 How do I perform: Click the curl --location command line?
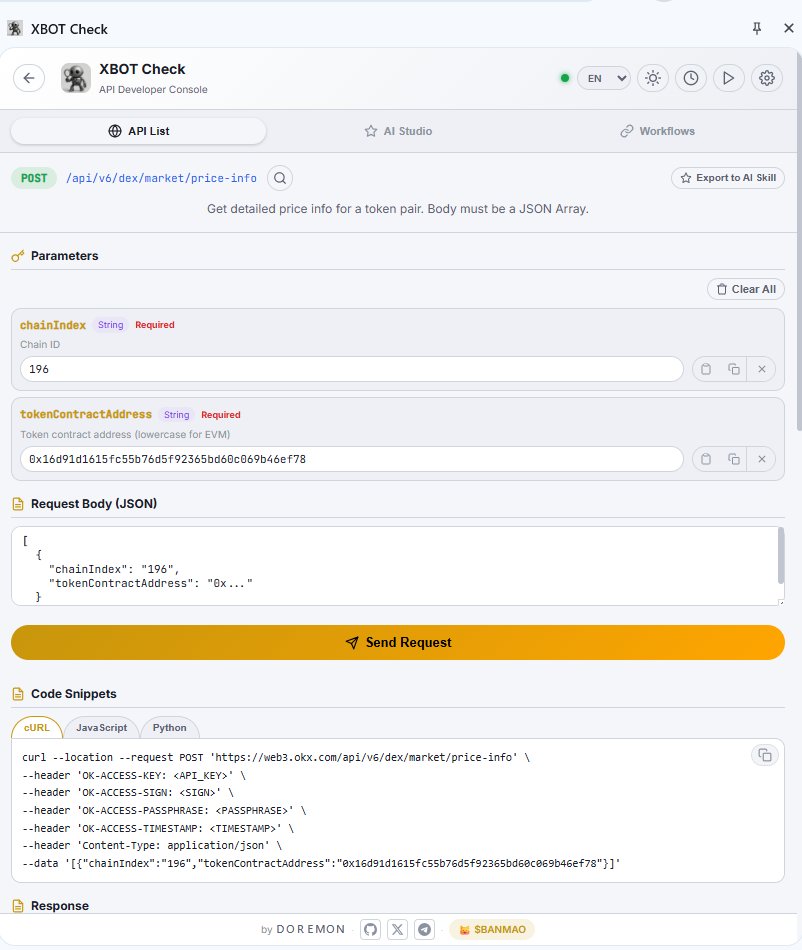point(276,757)
